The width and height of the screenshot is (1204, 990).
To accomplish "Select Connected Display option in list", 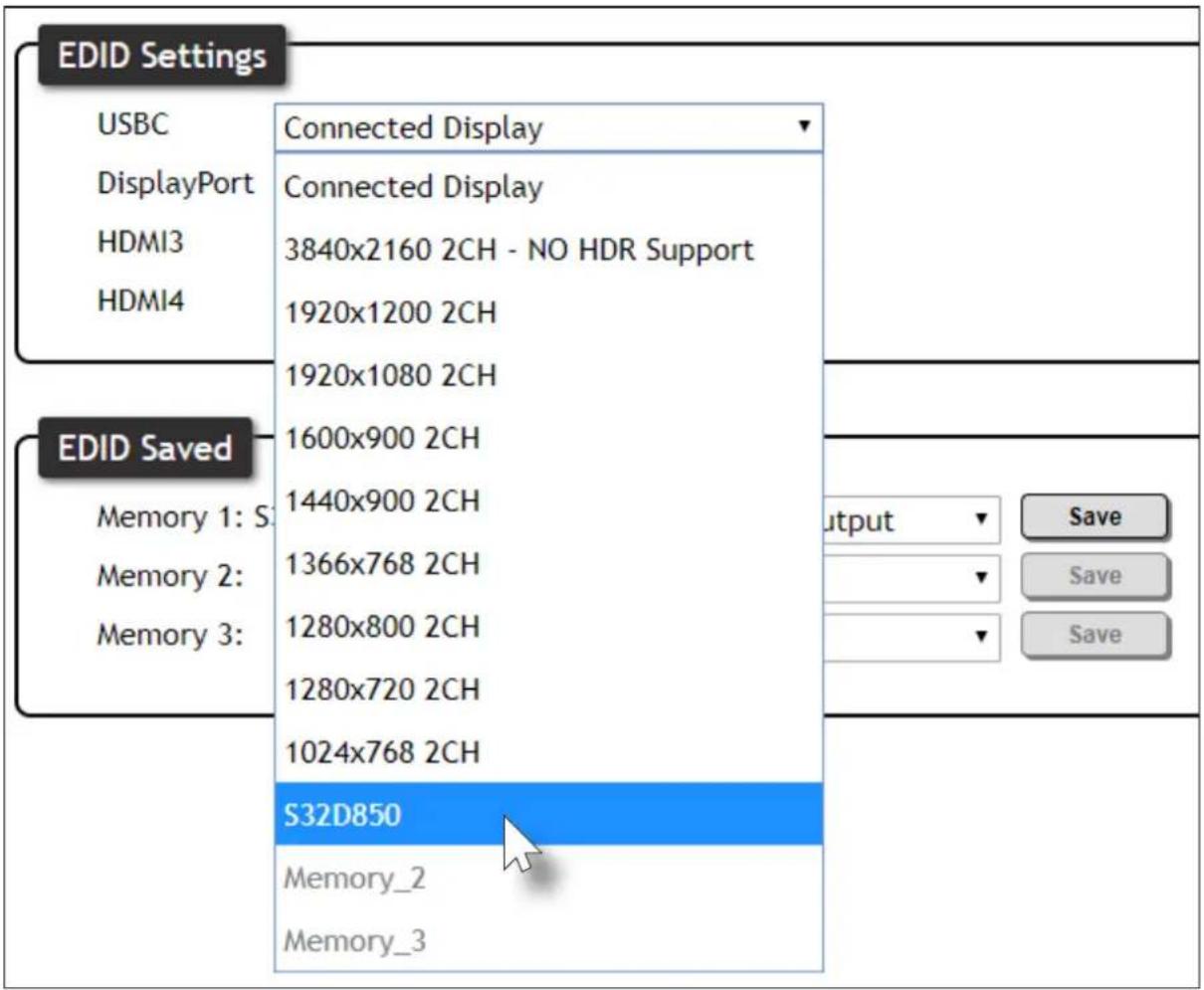I will [548, 187].
